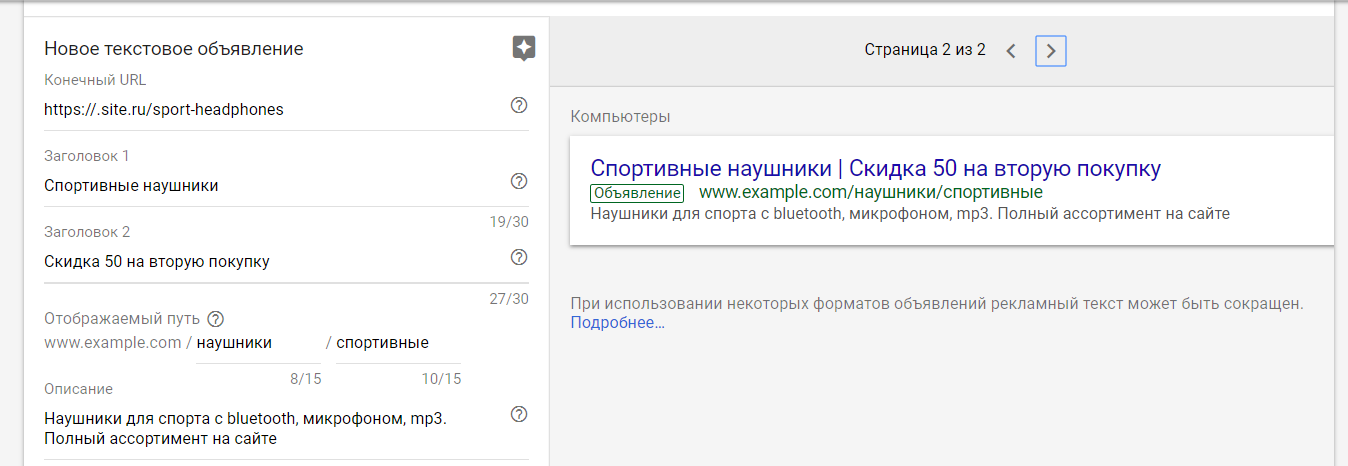Go to the next preview page arrow
Viewport: 1348px width, 466px height.
(1050, 50)
